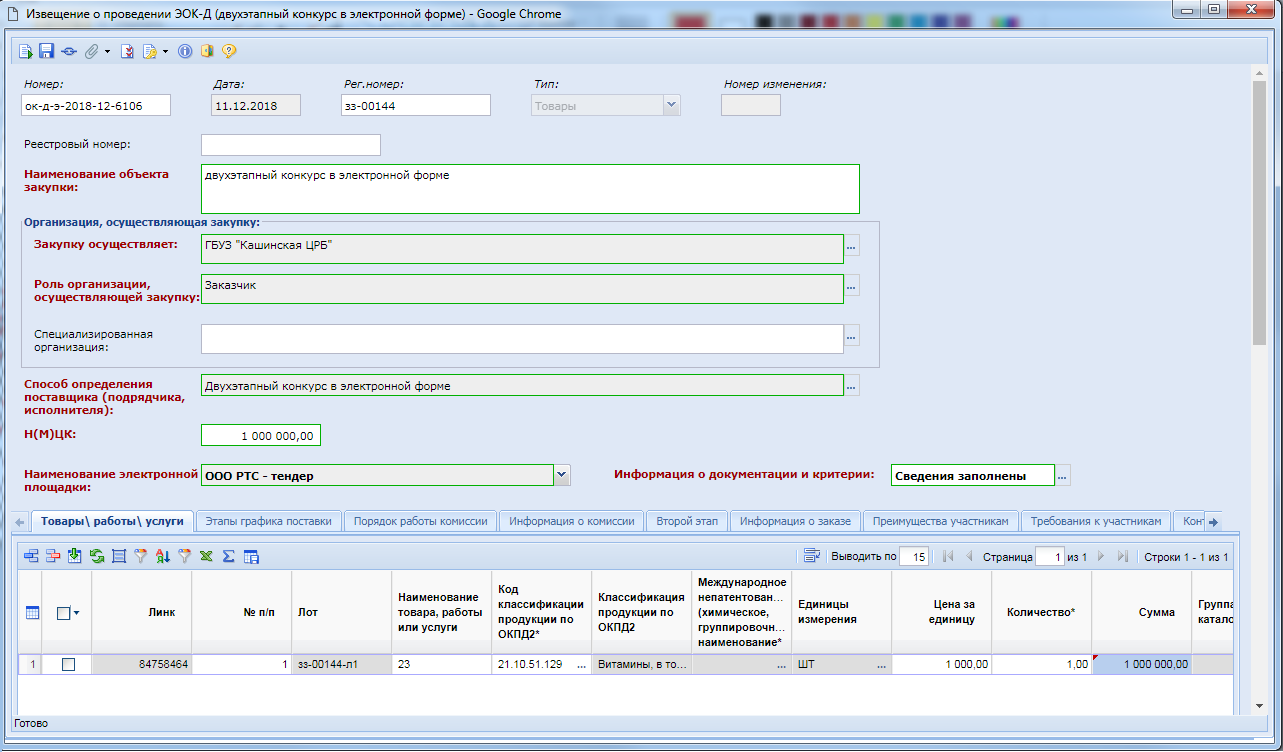
Task: Open lookup for 'Способ определения поставщика' field
Action: [852, 385]
